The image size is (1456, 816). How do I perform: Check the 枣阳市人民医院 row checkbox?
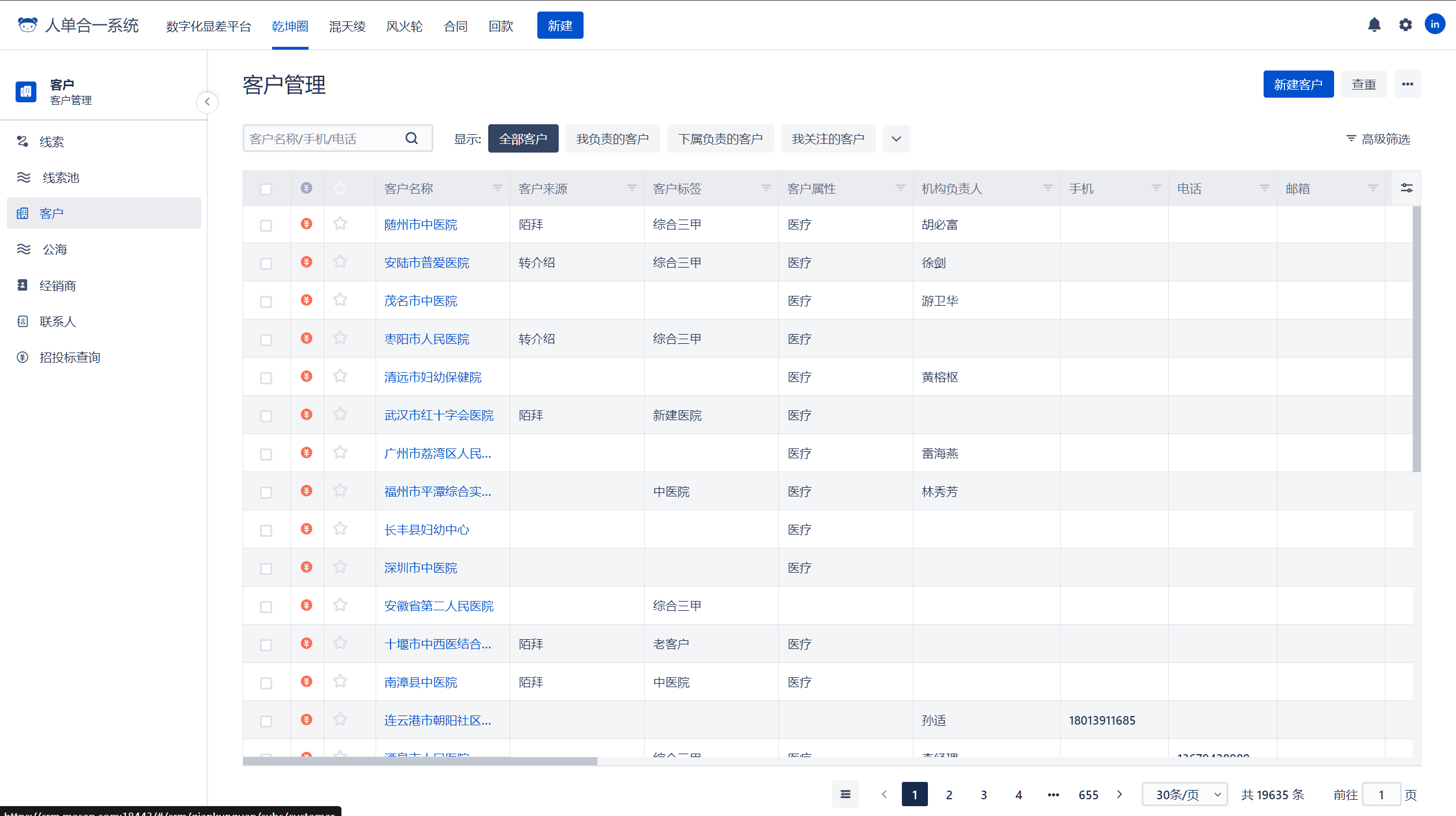tap(266, 340)
